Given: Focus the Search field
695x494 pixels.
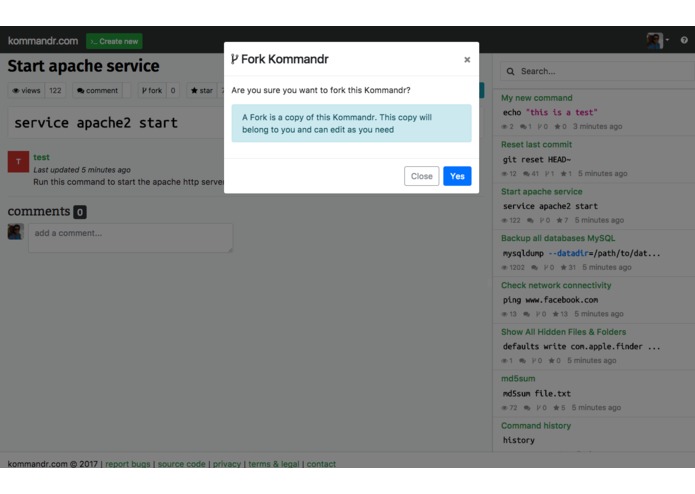Looking at the screenshot, I should (x=597, y=71).
